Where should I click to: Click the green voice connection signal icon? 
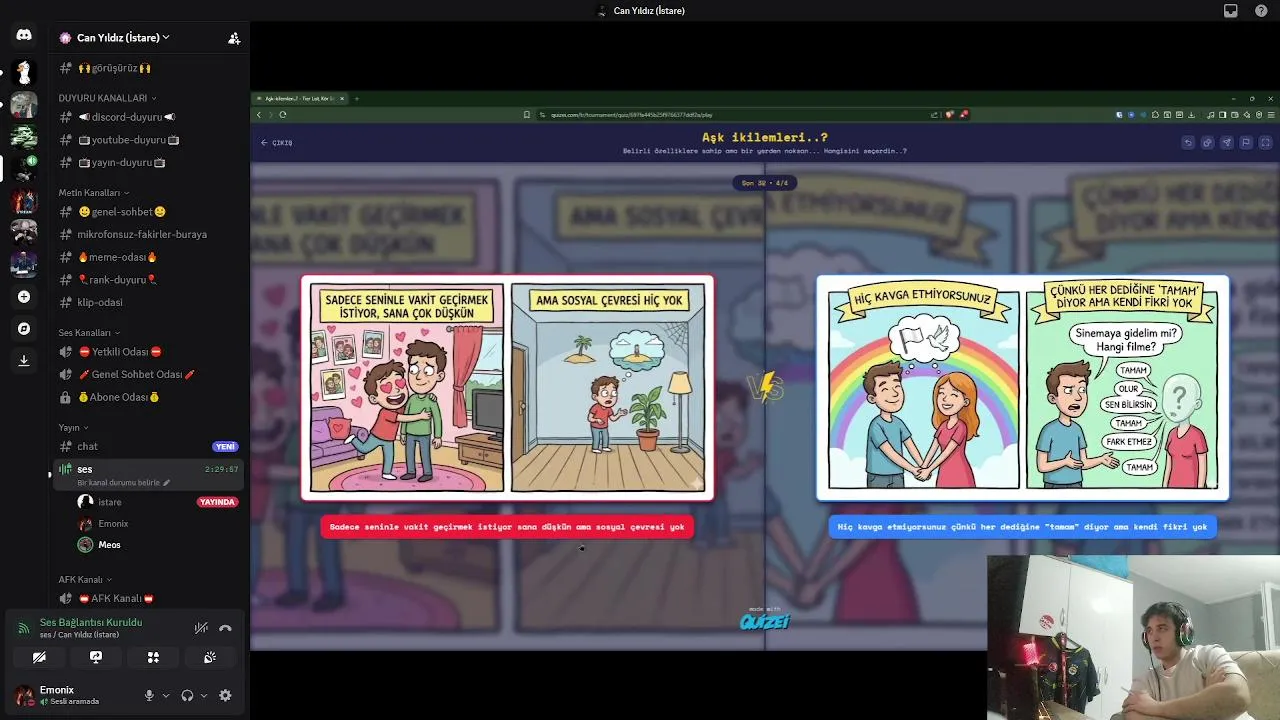click(24, 628)
